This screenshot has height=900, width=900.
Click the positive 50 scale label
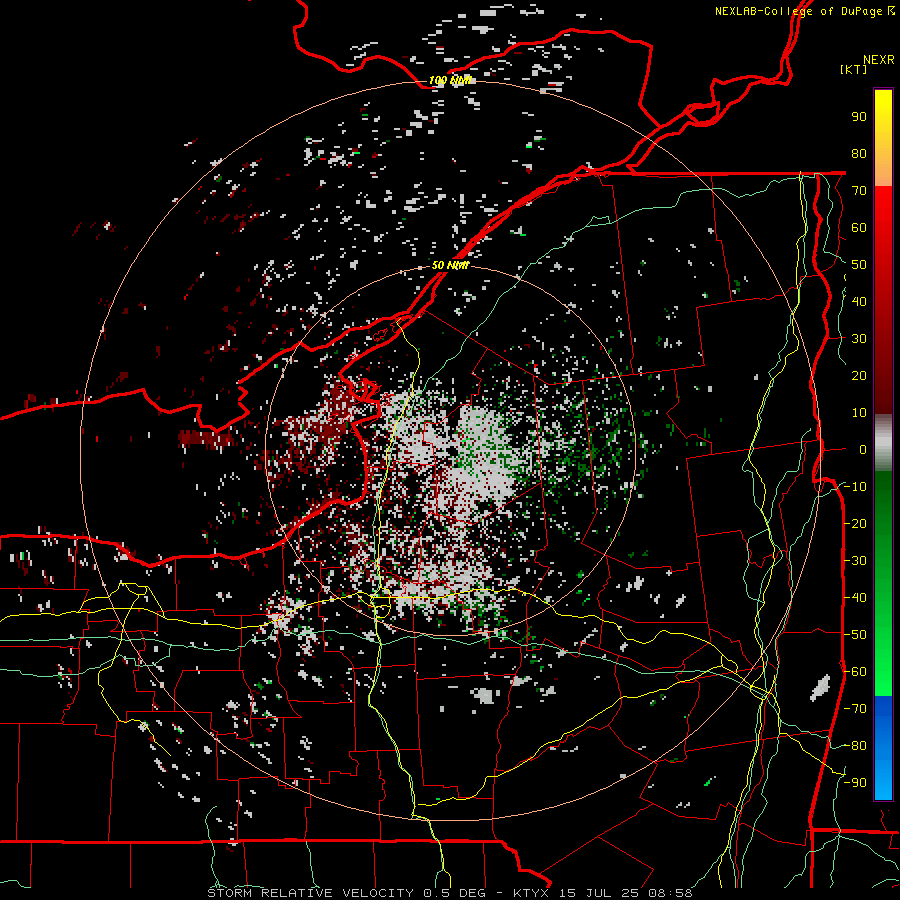[859, 265]
